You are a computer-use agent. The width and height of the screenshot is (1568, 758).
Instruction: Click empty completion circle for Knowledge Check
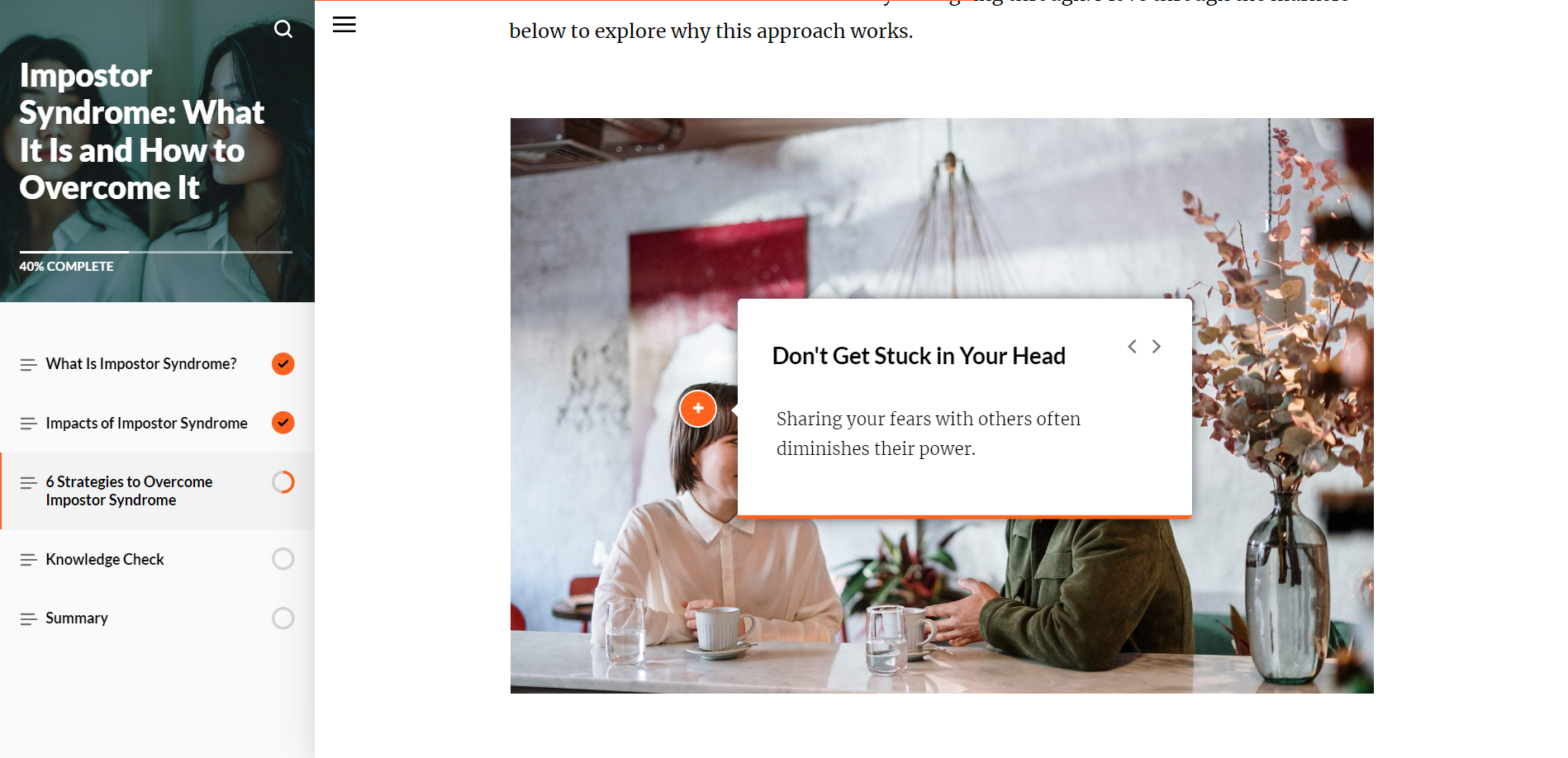coord(283,559)
